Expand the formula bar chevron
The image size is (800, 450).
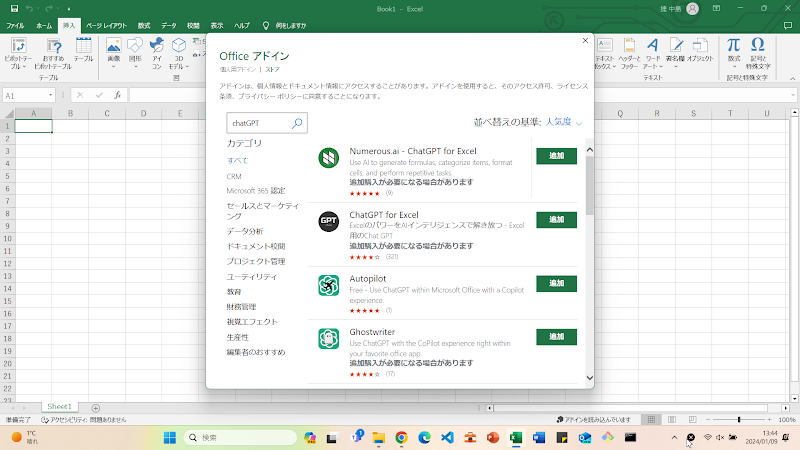point(793,95)
